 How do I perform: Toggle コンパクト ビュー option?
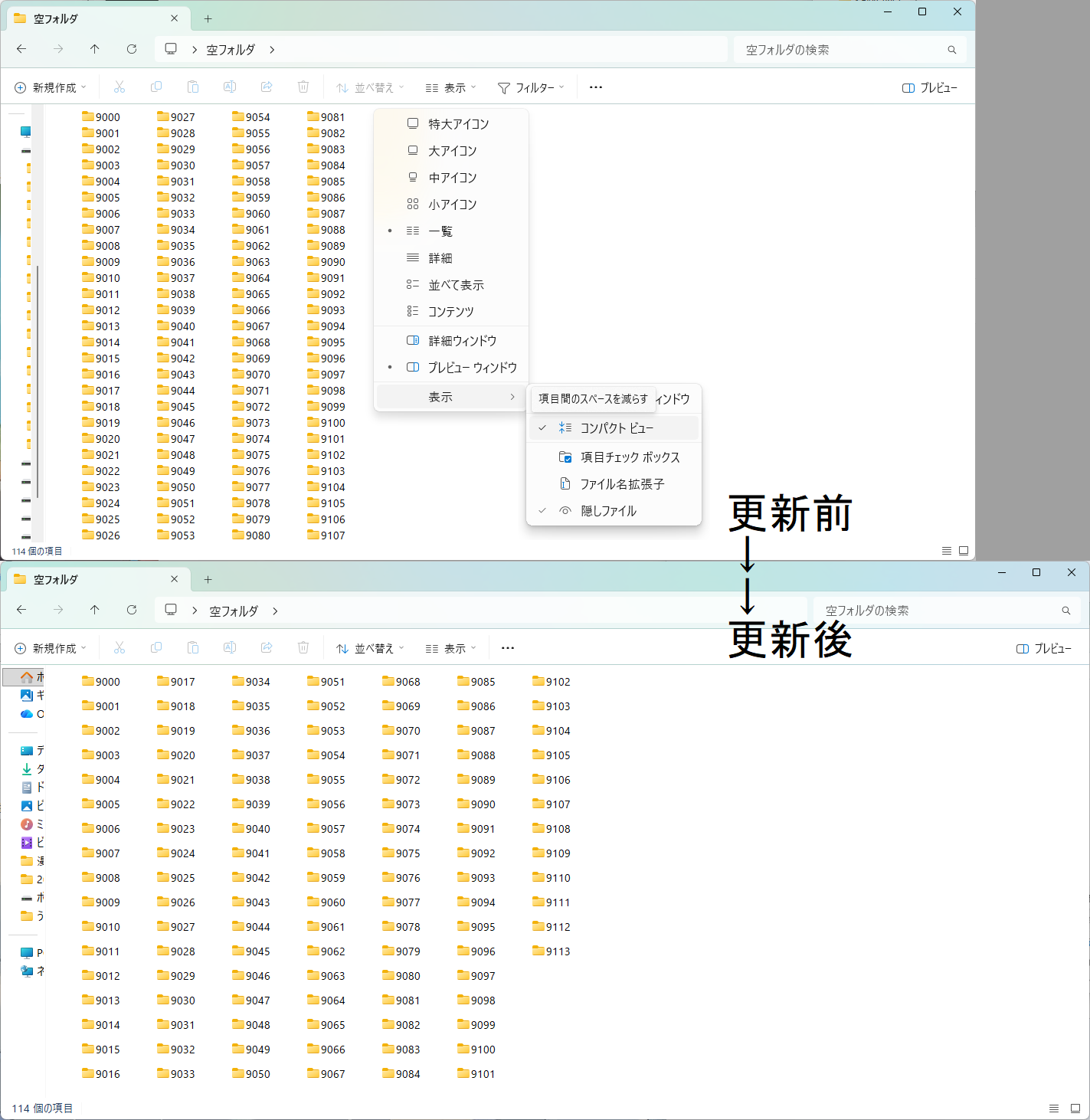[x=614, y=428]
